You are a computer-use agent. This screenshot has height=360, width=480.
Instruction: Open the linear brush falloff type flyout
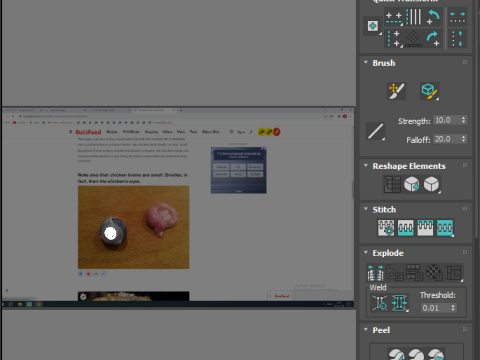click(375, 131)
